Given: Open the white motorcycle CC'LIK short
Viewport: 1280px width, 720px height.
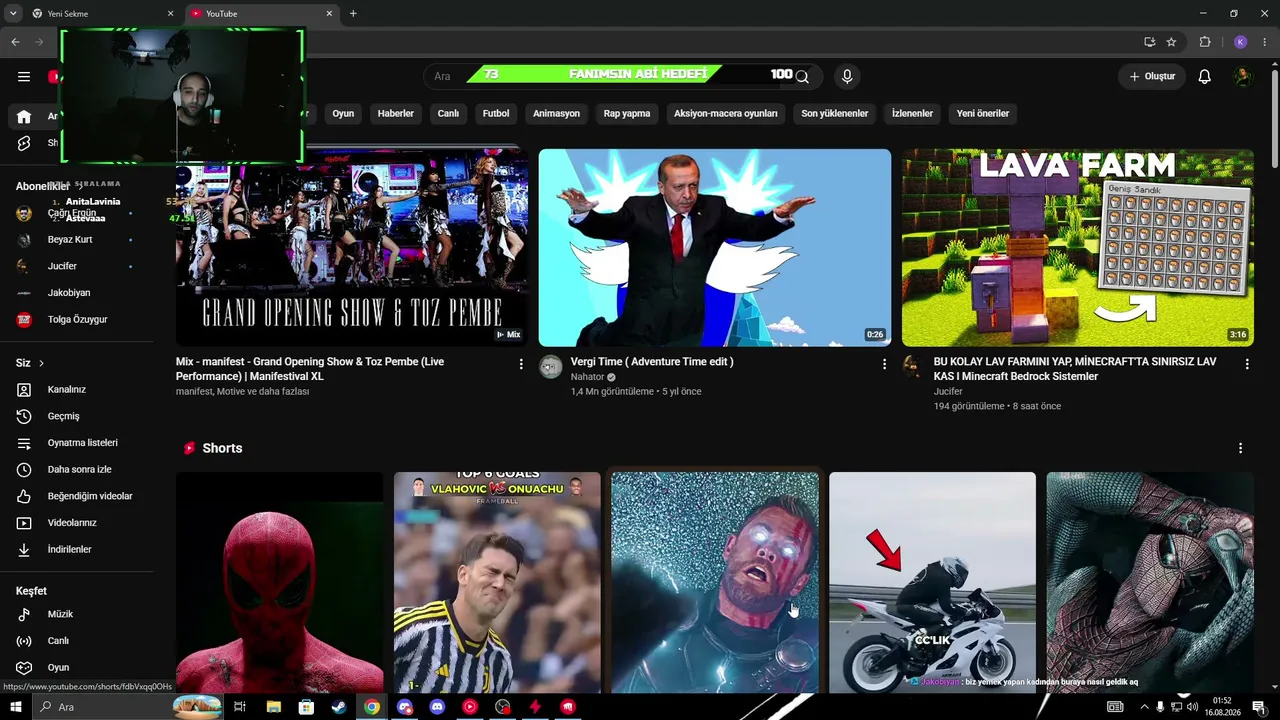Looking at the screenshot, I should 932,583.
